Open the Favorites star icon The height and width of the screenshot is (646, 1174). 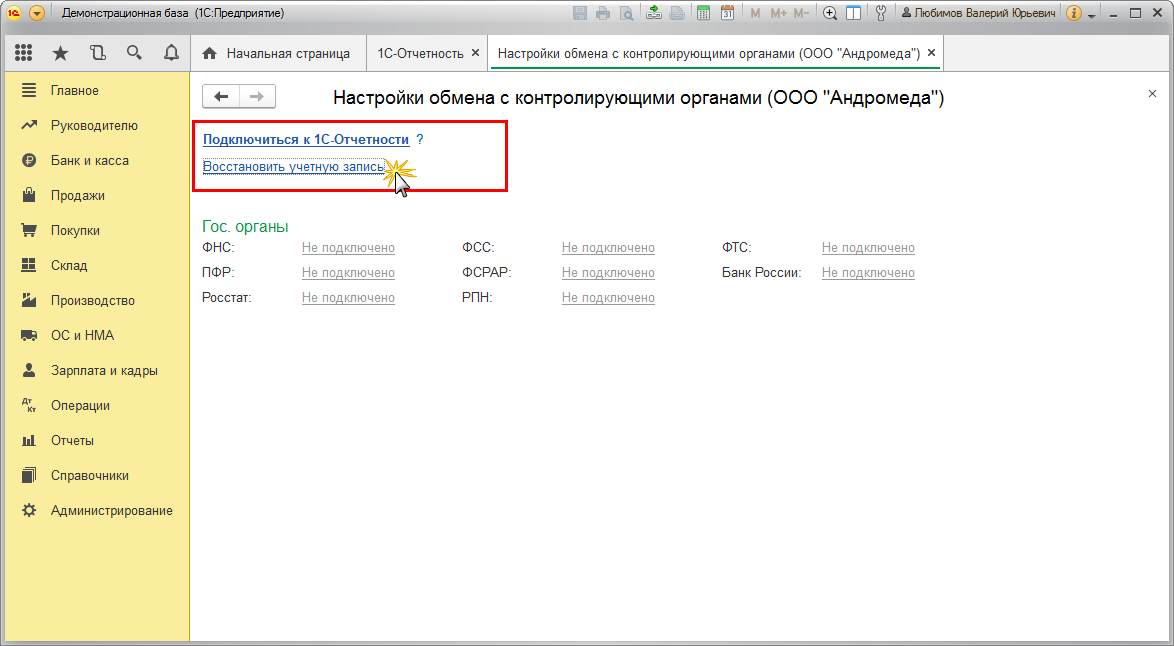60,53
